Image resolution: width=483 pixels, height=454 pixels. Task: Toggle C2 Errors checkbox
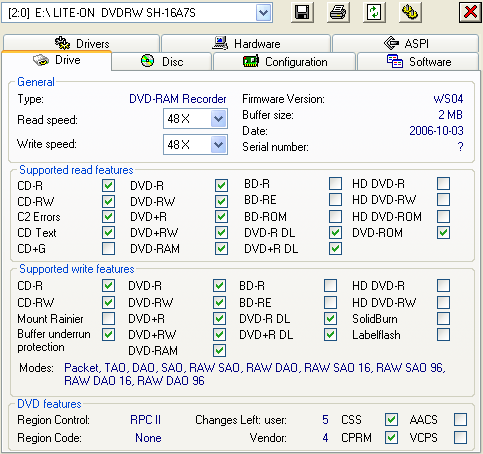pos(108,217)
